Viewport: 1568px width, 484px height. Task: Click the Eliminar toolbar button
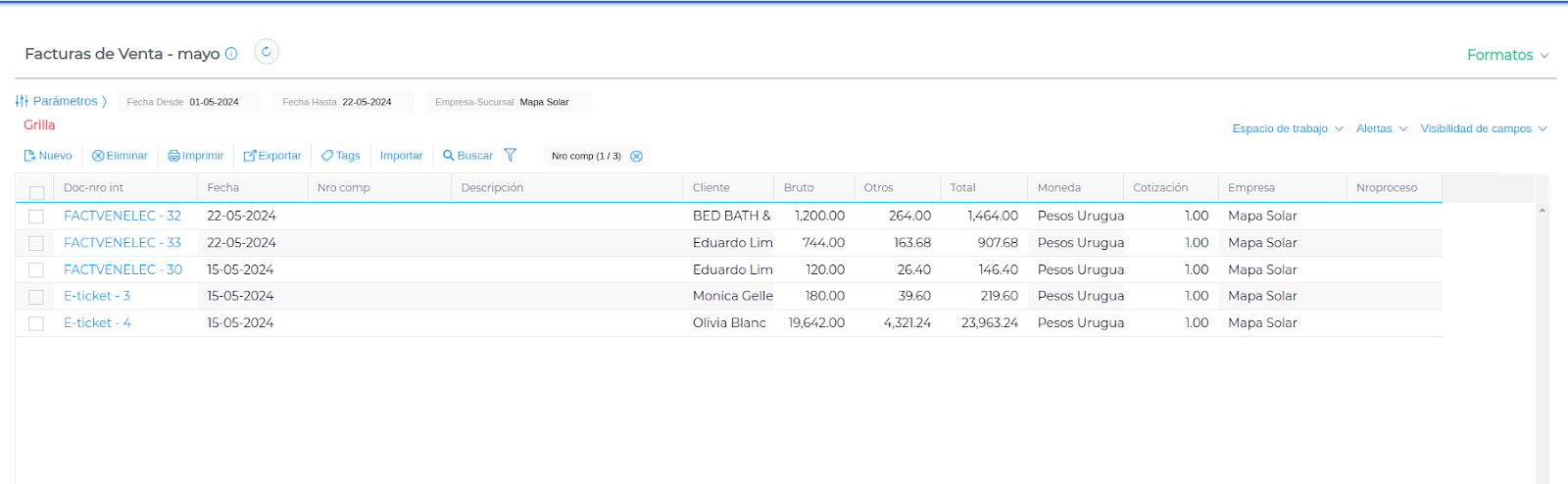(x=120, y=156)
